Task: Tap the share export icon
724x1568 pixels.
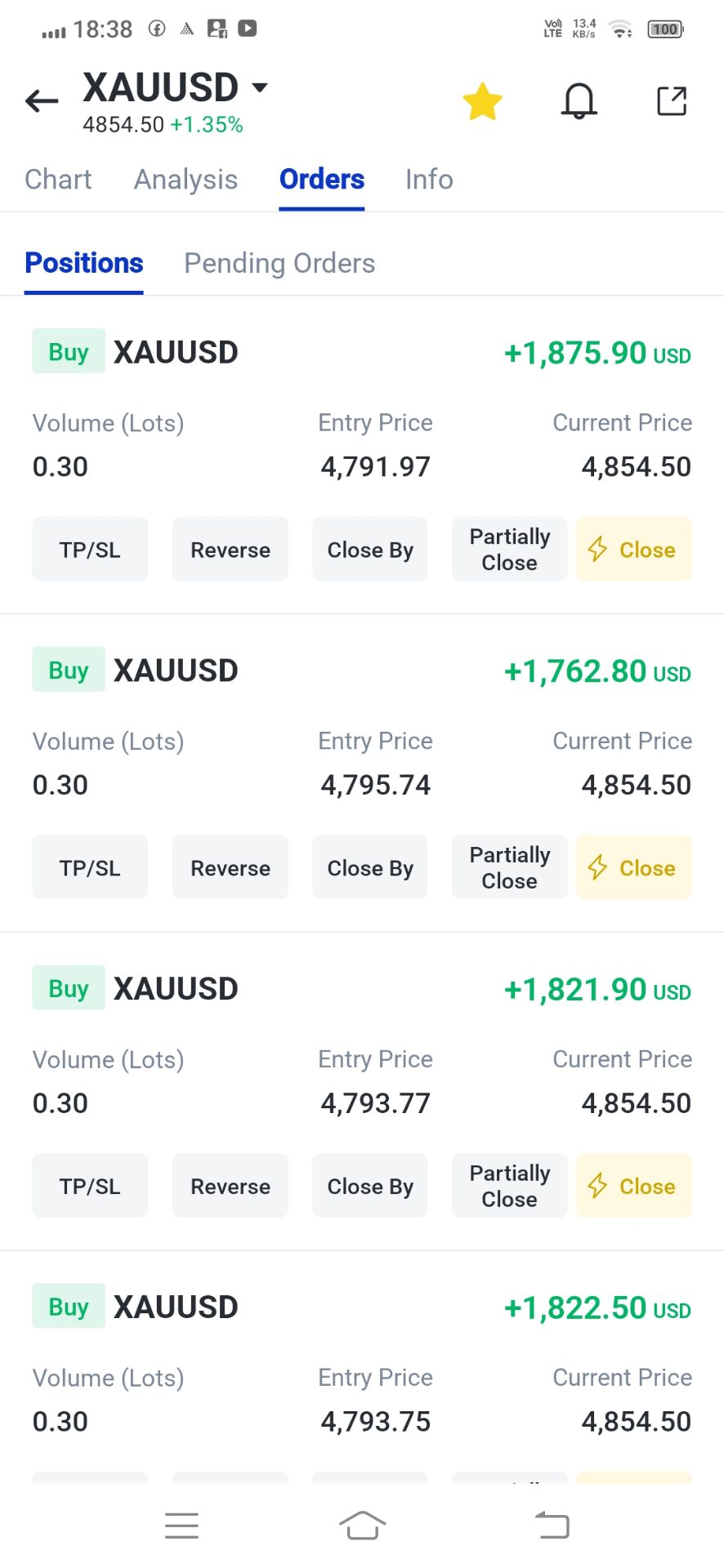Action: pos(672,101)
